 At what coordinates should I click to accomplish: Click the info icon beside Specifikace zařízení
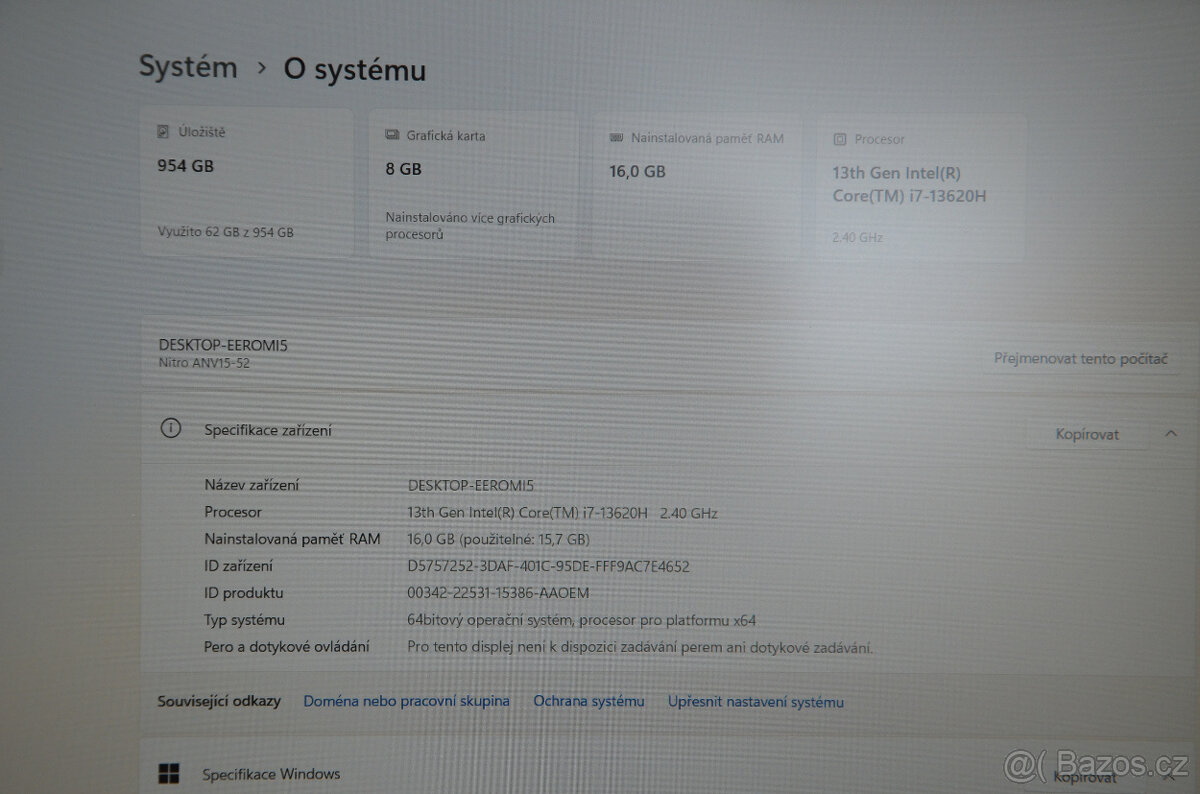(170, 427)
